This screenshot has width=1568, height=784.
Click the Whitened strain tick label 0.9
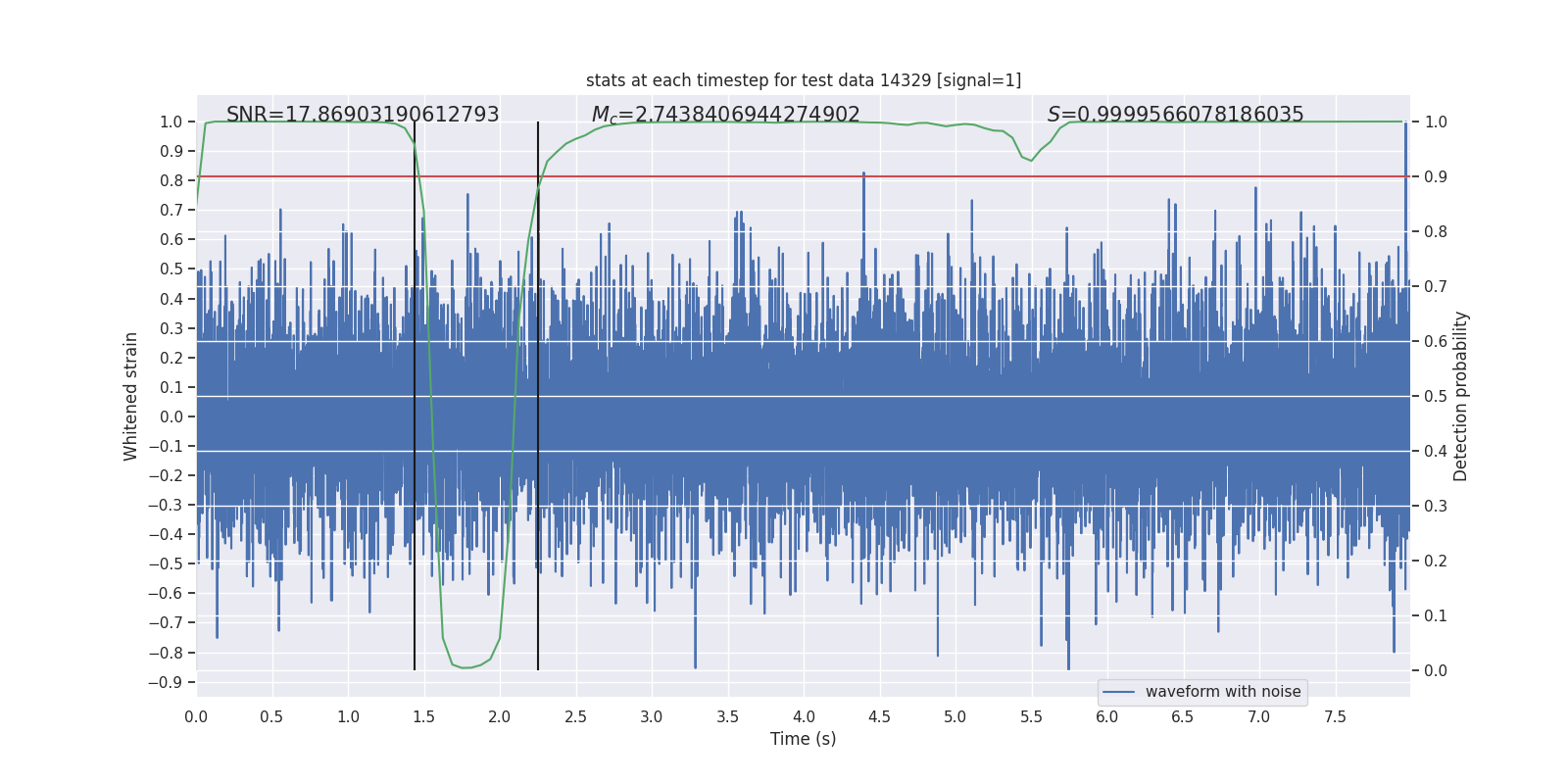[x=171, y=151]
